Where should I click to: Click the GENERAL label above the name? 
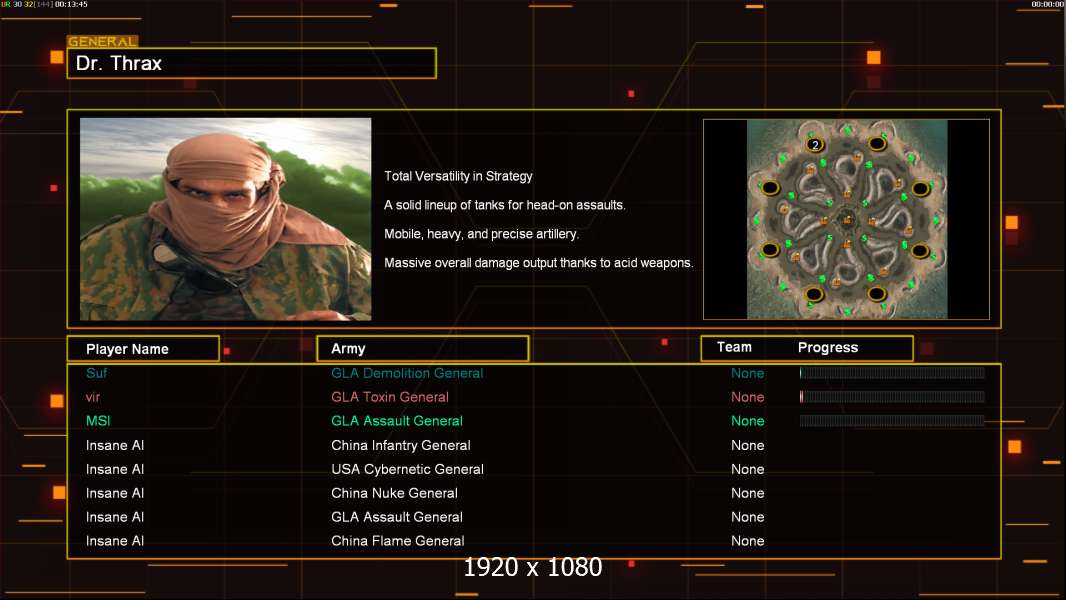click(103, 41)
